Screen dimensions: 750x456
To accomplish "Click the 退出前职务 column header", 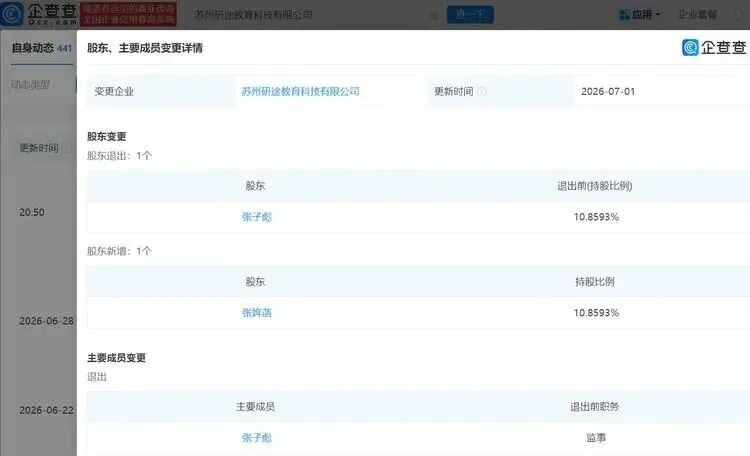I will click(595, 406).
